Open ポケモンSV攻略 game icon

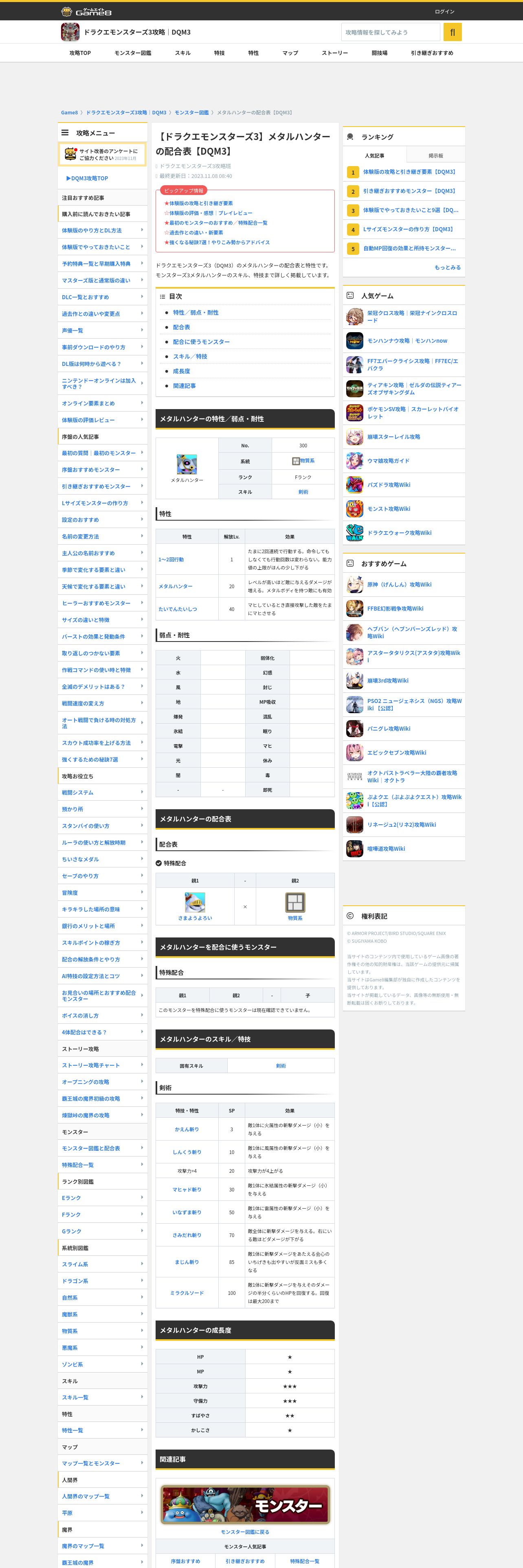point(354,413)
